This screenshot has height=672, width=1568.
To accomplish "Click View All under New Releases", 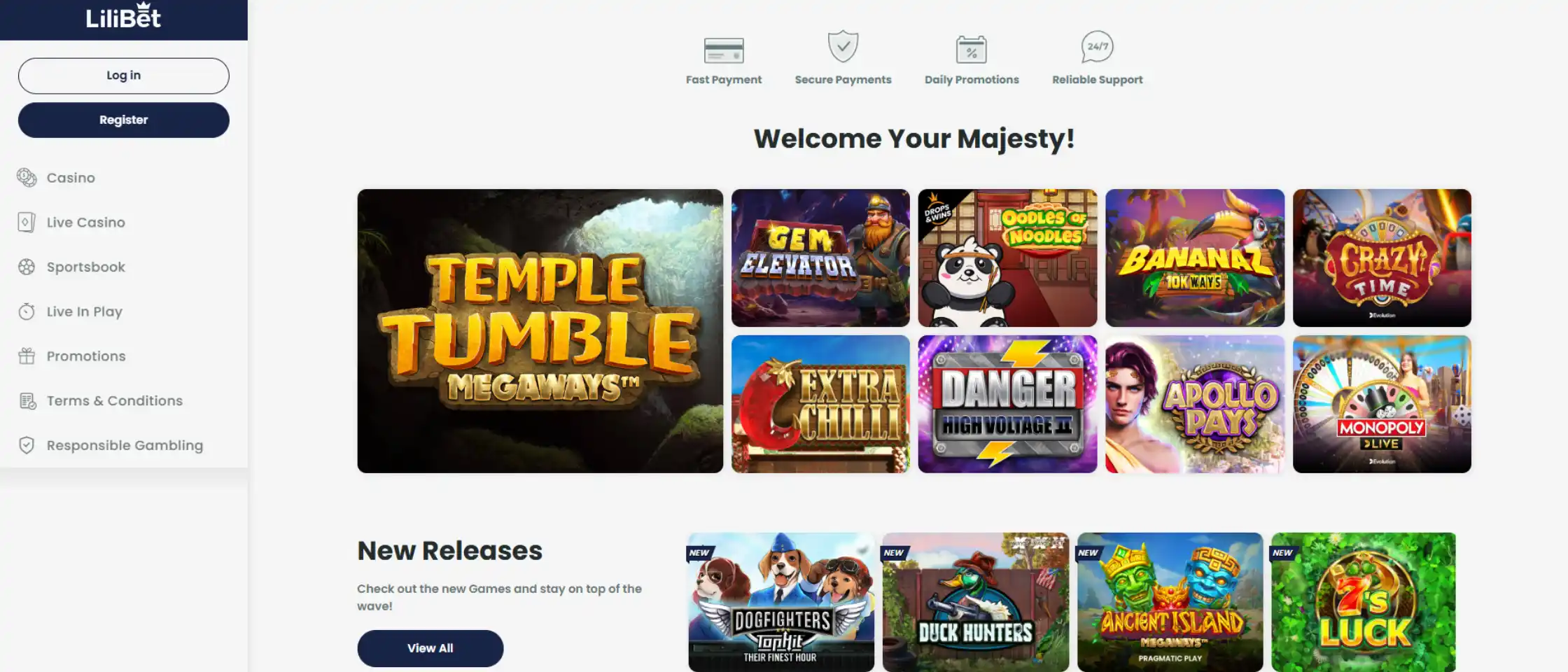I will pos(430,648).
